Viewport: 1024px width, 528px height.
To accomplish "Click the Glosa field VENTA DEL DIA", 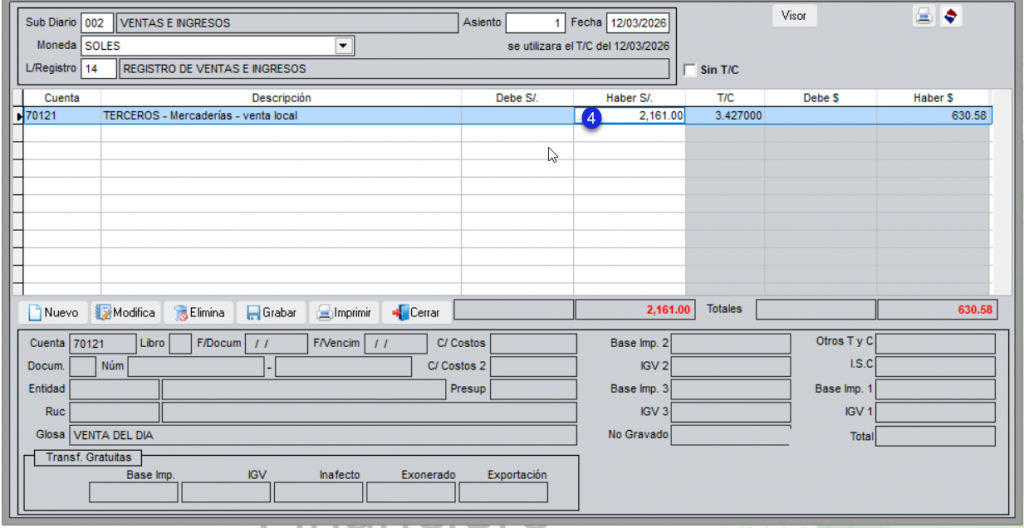I will coord(323,435).
